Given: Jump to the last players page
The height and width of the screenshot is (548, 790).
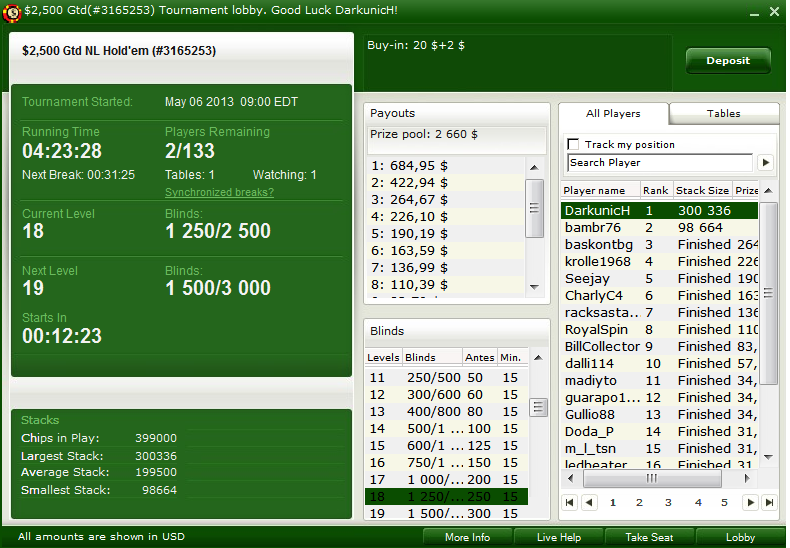Looking at the screenshot, I should (769, 502).
